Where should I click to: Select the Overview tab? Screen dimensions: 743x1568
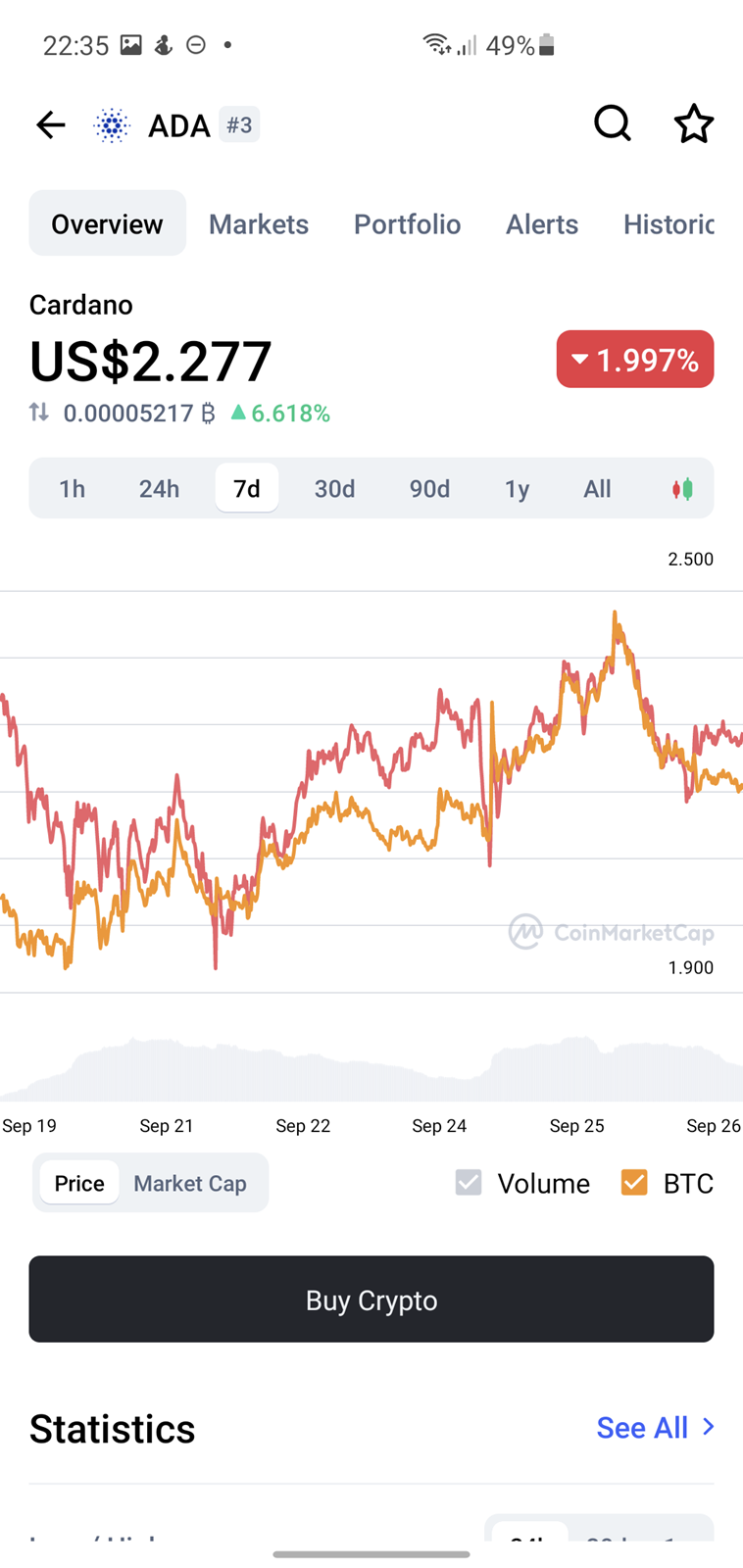pyautogui.click(x=107, y=223)
